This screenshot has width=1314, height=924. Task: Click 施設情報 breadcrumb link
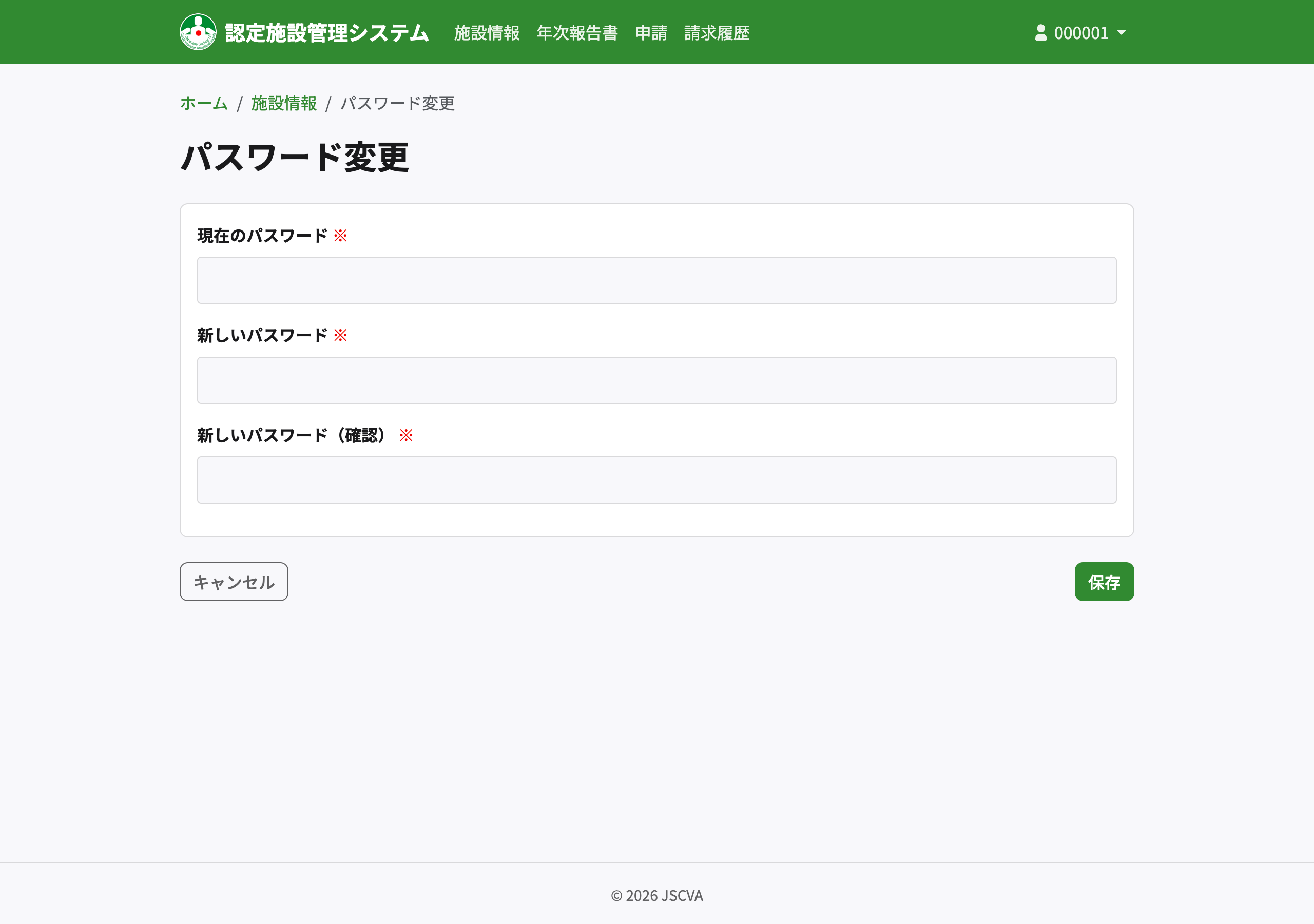pos(283,104)
